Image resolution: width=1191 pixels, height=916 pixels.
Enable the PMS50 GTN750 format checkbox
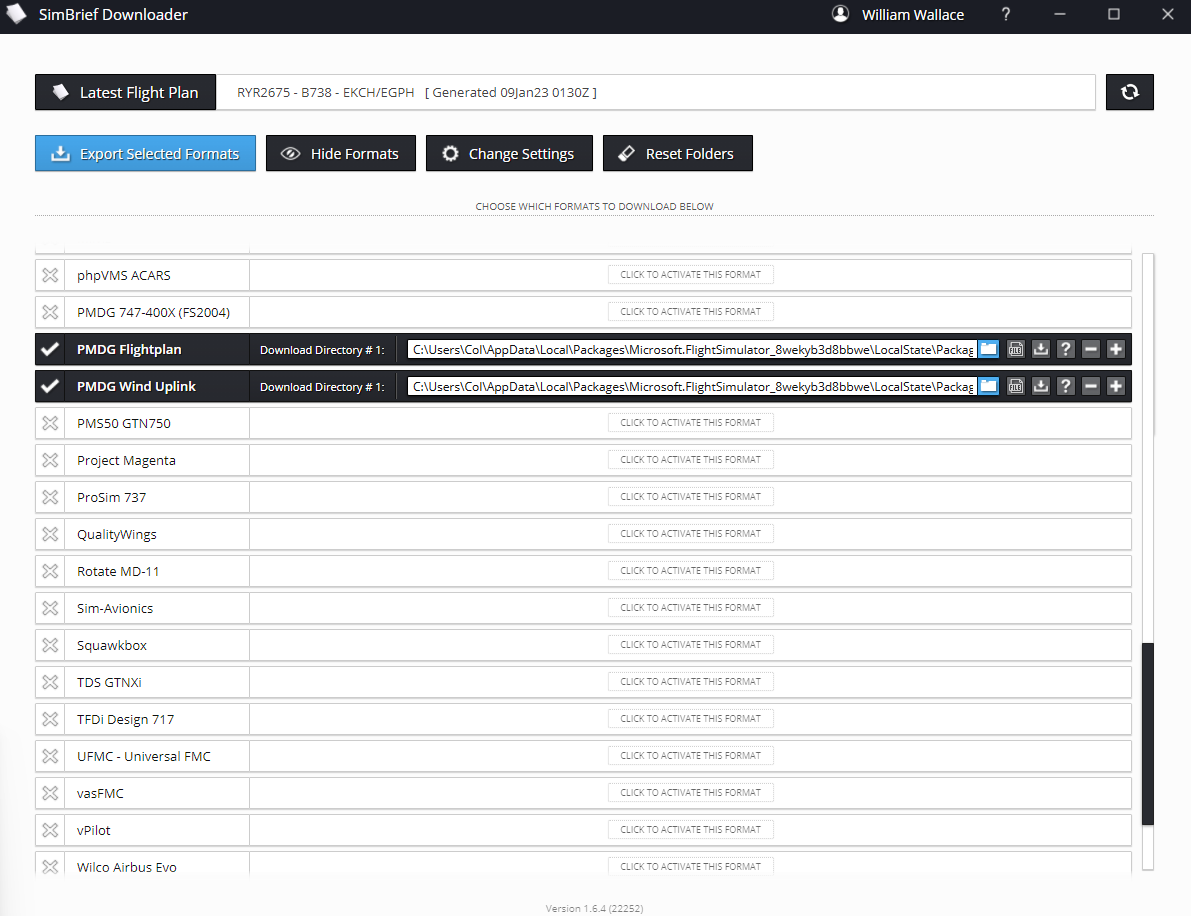pyautogui.click(x=50, y=423)
